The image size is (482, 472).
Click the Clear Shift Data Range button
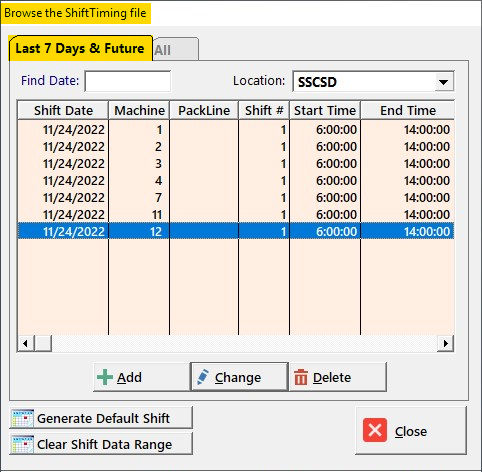pyautogui.click(x=101, y=444)
